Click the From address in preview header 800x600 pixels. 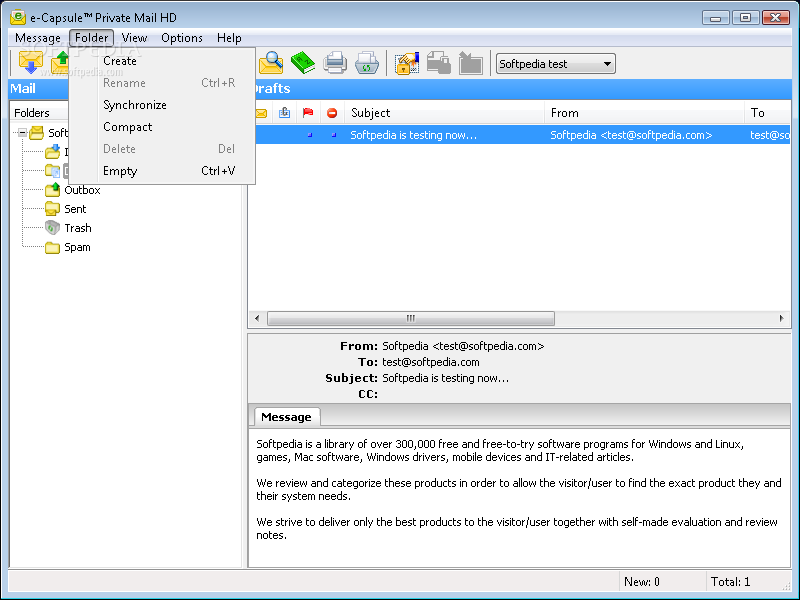tap(463, 346)
